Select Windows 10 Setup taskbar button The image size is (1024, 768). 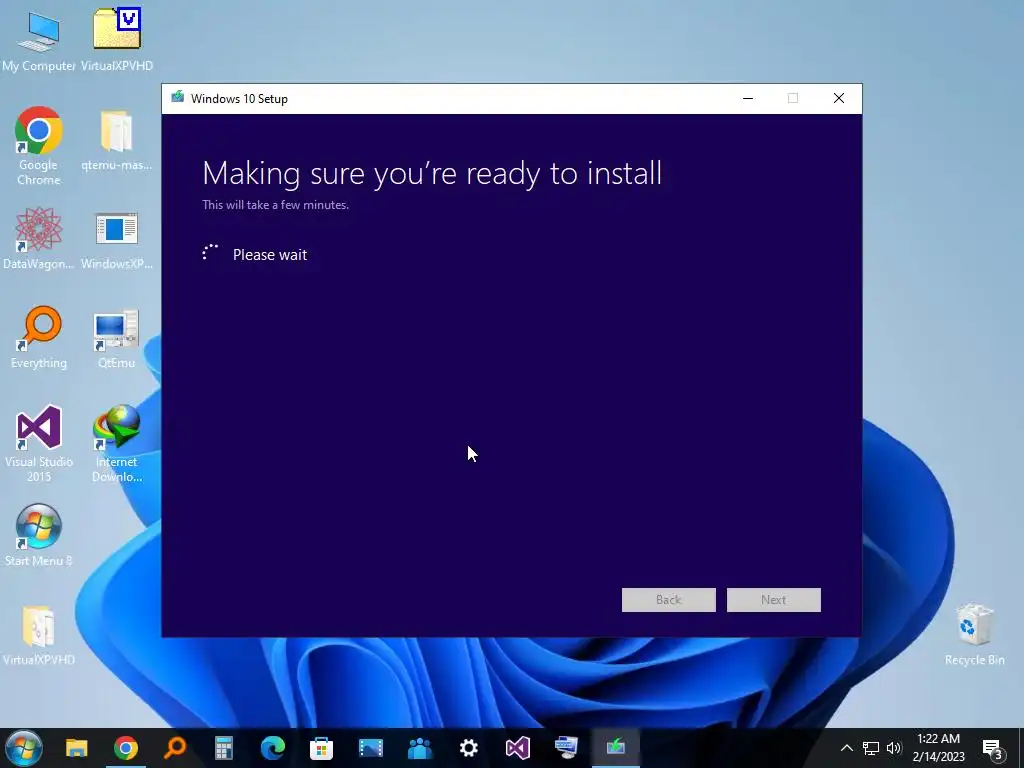(616, 748)
